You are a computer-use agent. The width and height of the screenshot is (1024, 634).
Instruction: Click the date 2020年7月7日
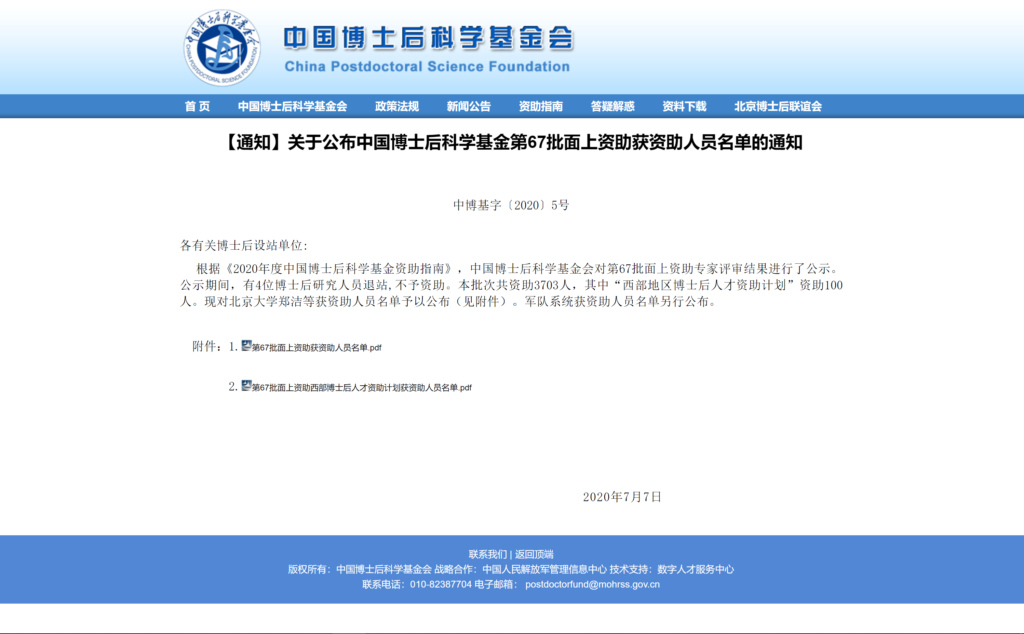[x=622, y=497]
